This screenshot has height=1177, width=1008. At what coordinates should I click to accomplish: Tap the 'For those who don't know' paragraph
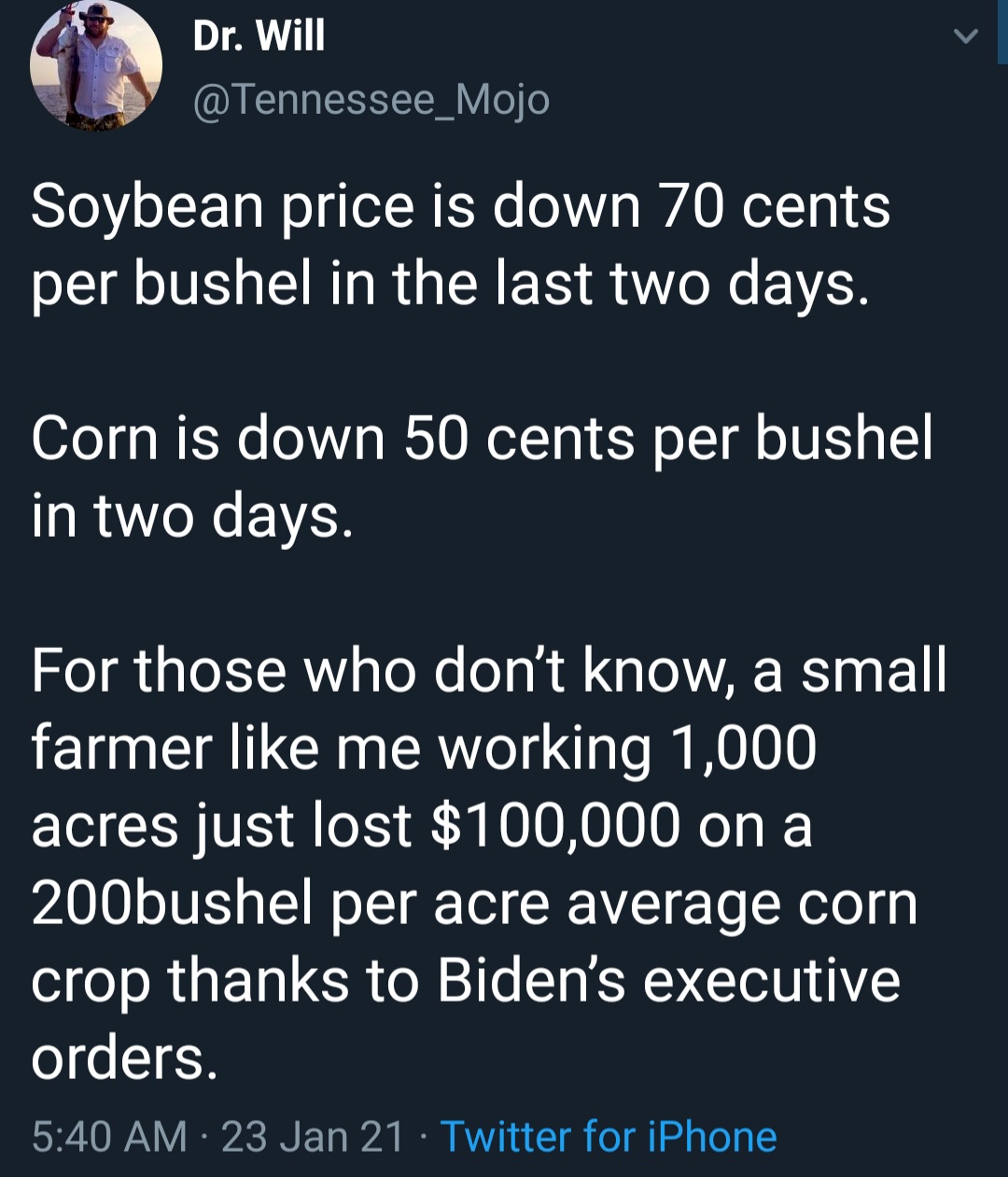(x=489, y=863)
